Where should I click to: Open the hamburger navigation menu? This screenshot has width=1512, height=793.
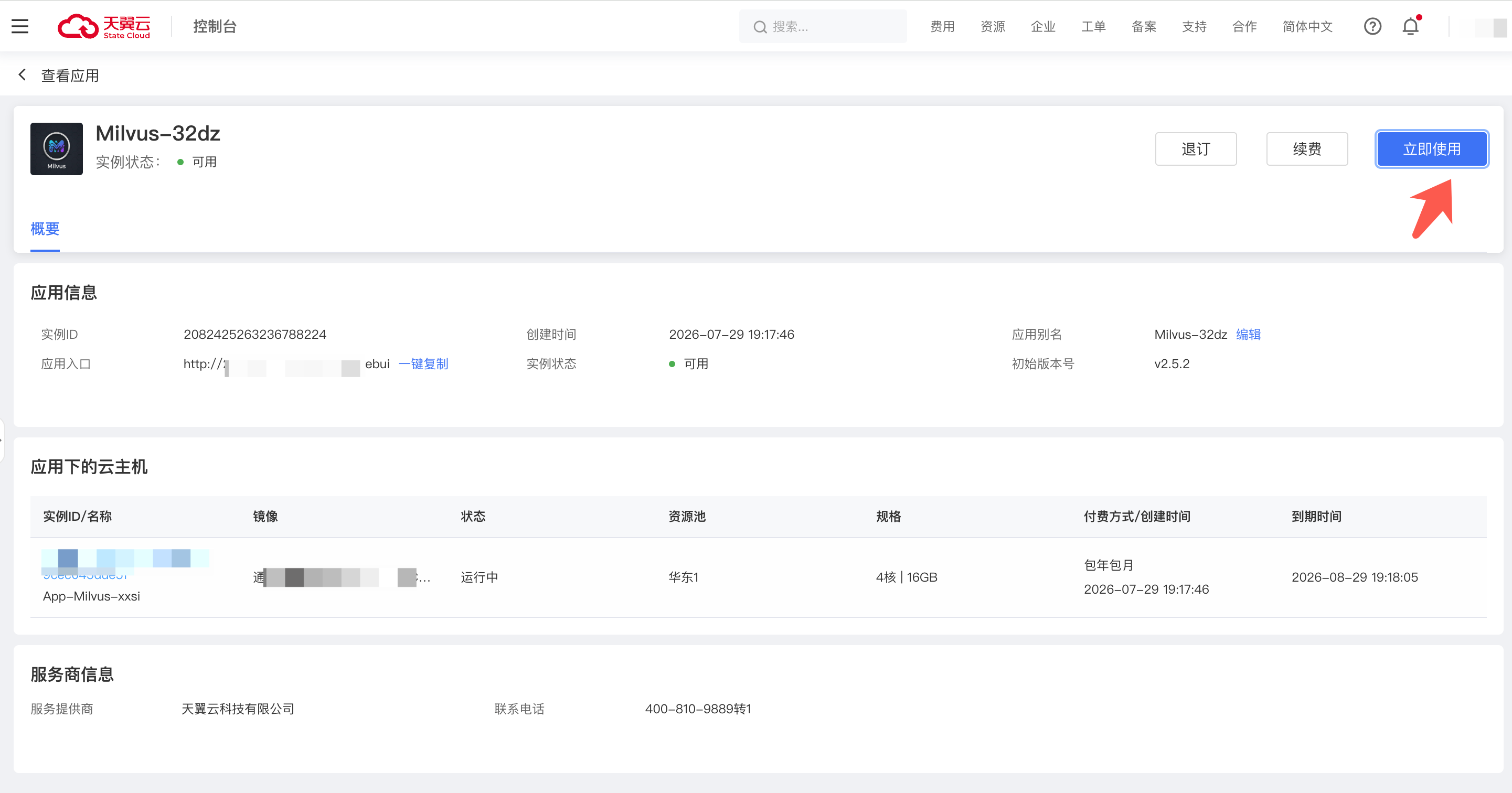(20, 26)
